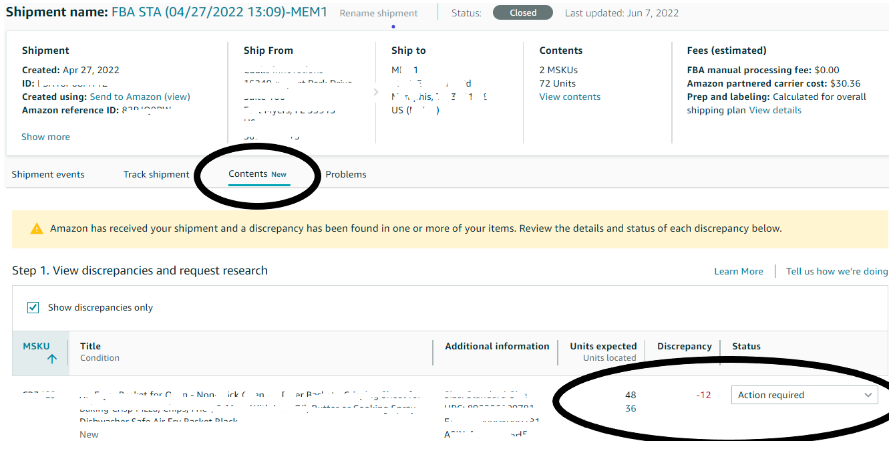Click Tell us how we're doing link
This screenshot has height=450, width=893.
[837, 272]
